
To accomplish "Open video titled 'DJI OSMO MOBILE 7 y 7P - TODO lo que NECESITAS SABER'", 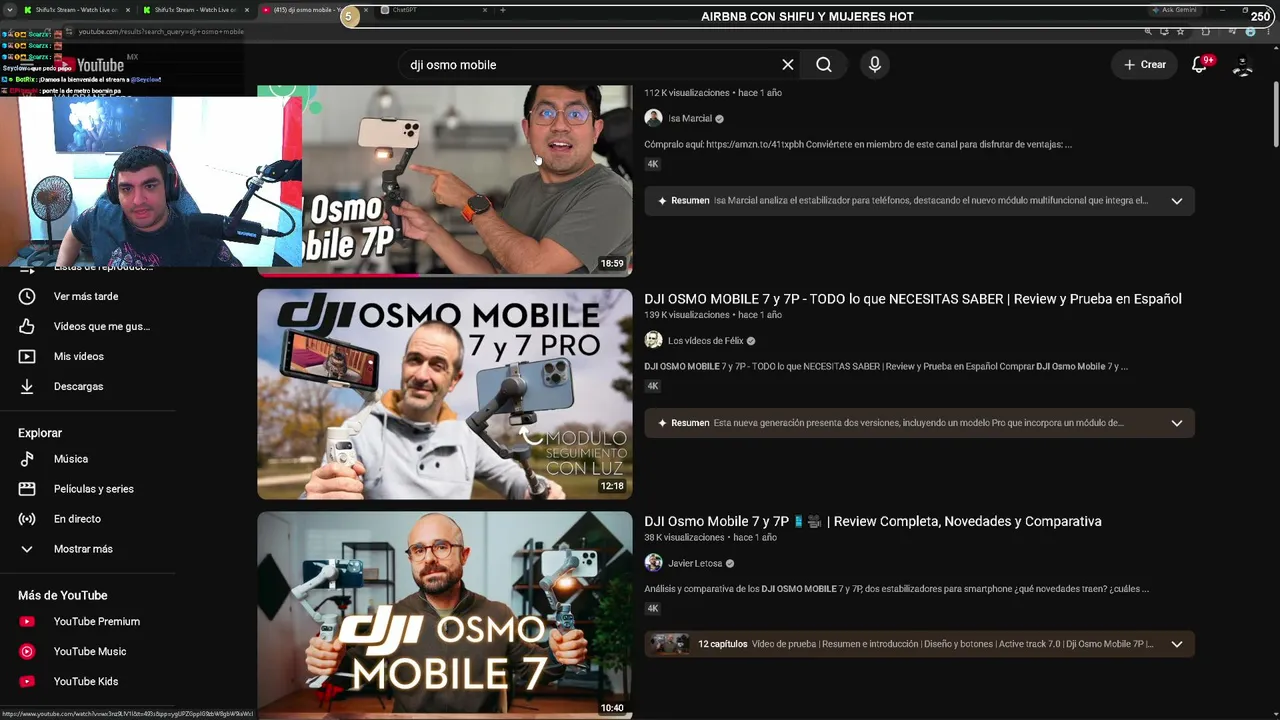I will point(913,299).
